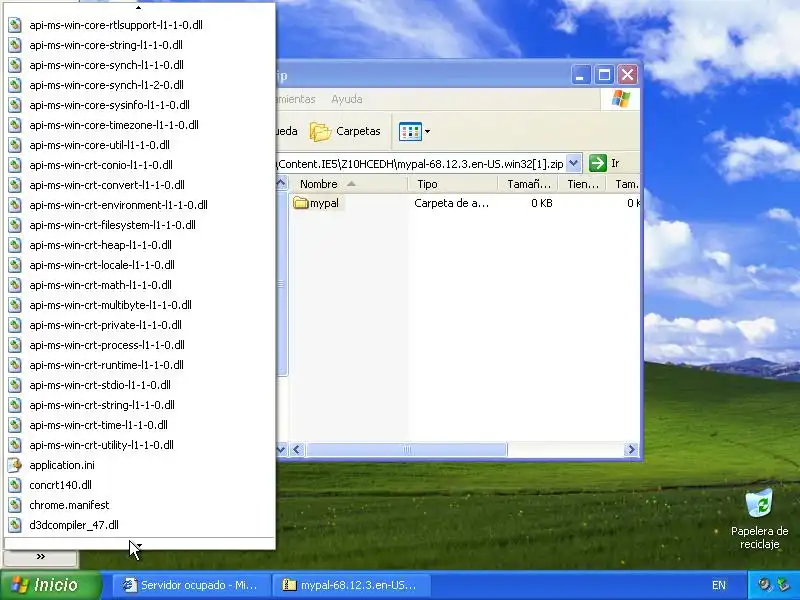
Task: Sort by Nombre column header
Action: 348,184
